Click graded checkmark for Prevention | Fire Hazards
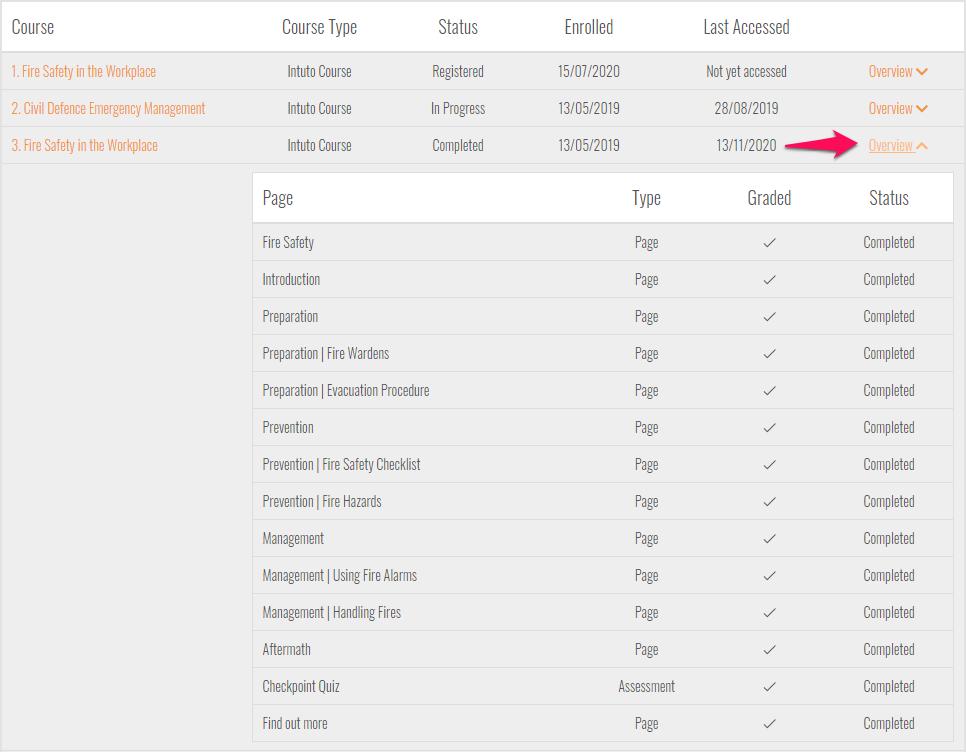Image resolution: width=966 pixels, height=752 pixels. (769, 502)
